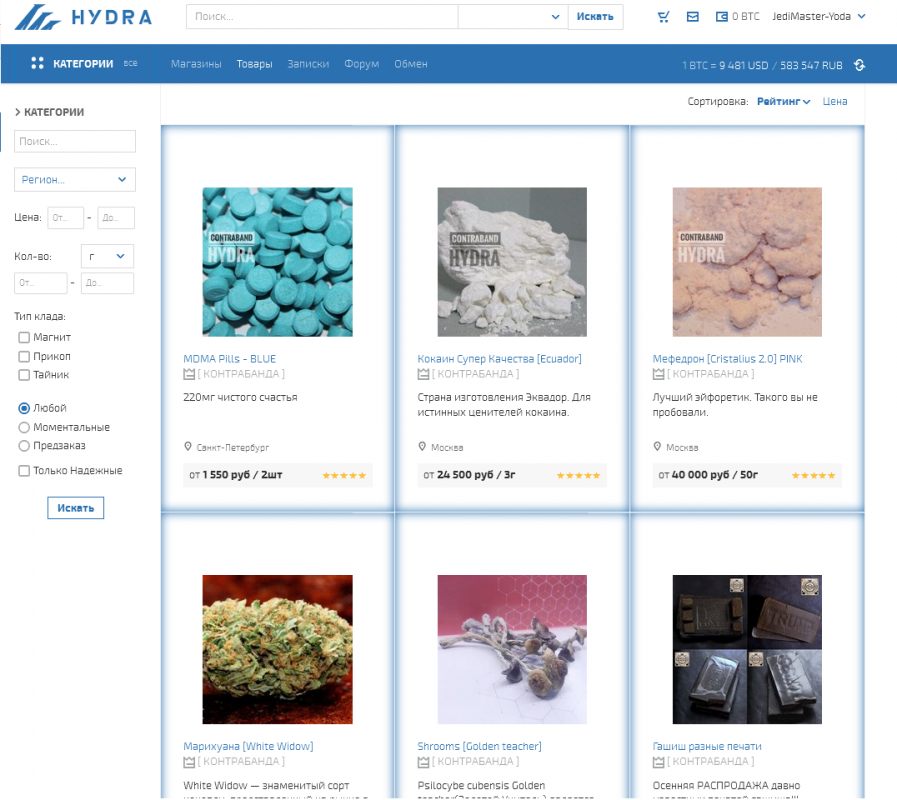Screen dimensions: 897x800
Task: Check the Тайник option
Action: 24,375
